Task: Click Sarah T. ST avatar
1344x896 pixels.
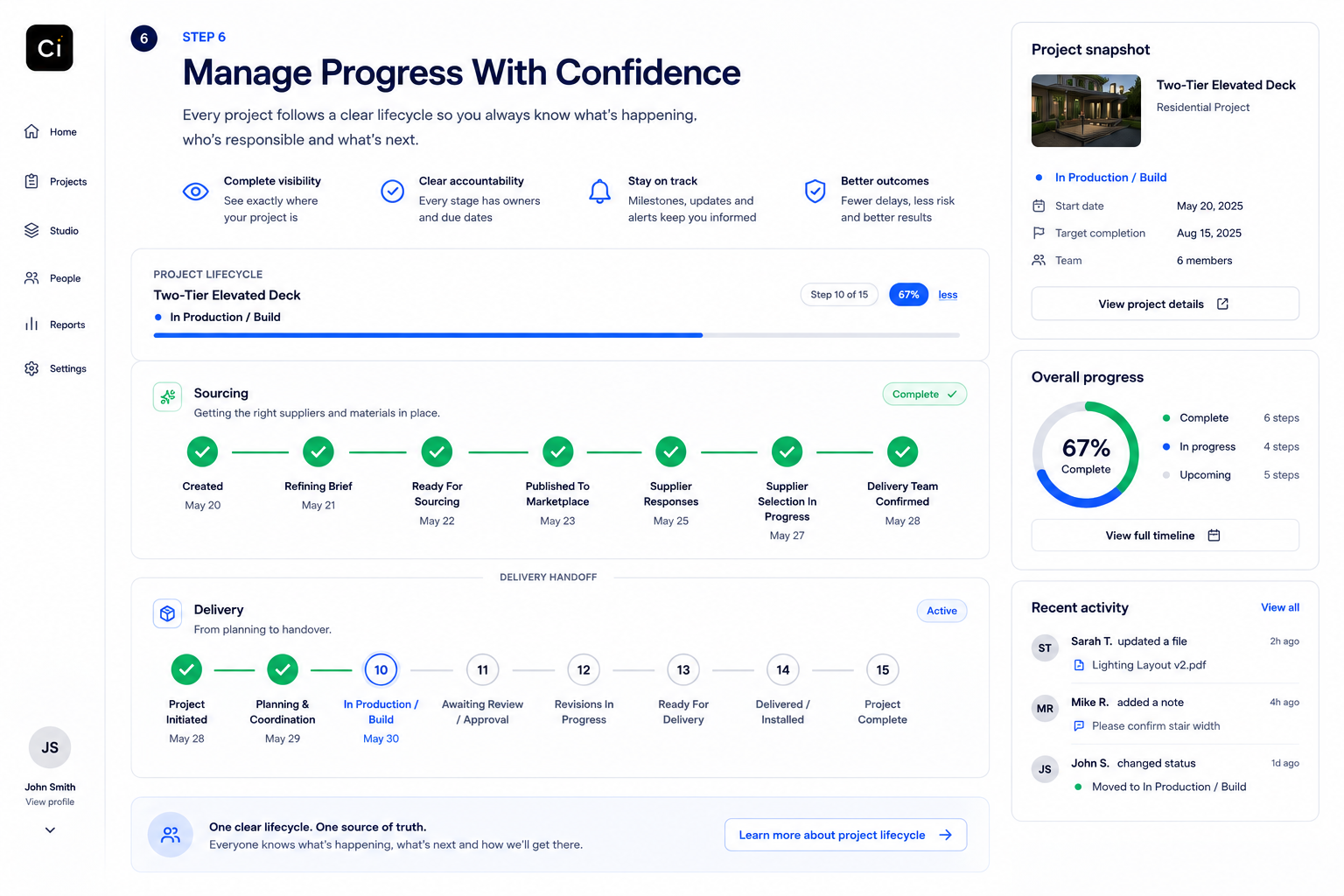Action: [1045, 648]
